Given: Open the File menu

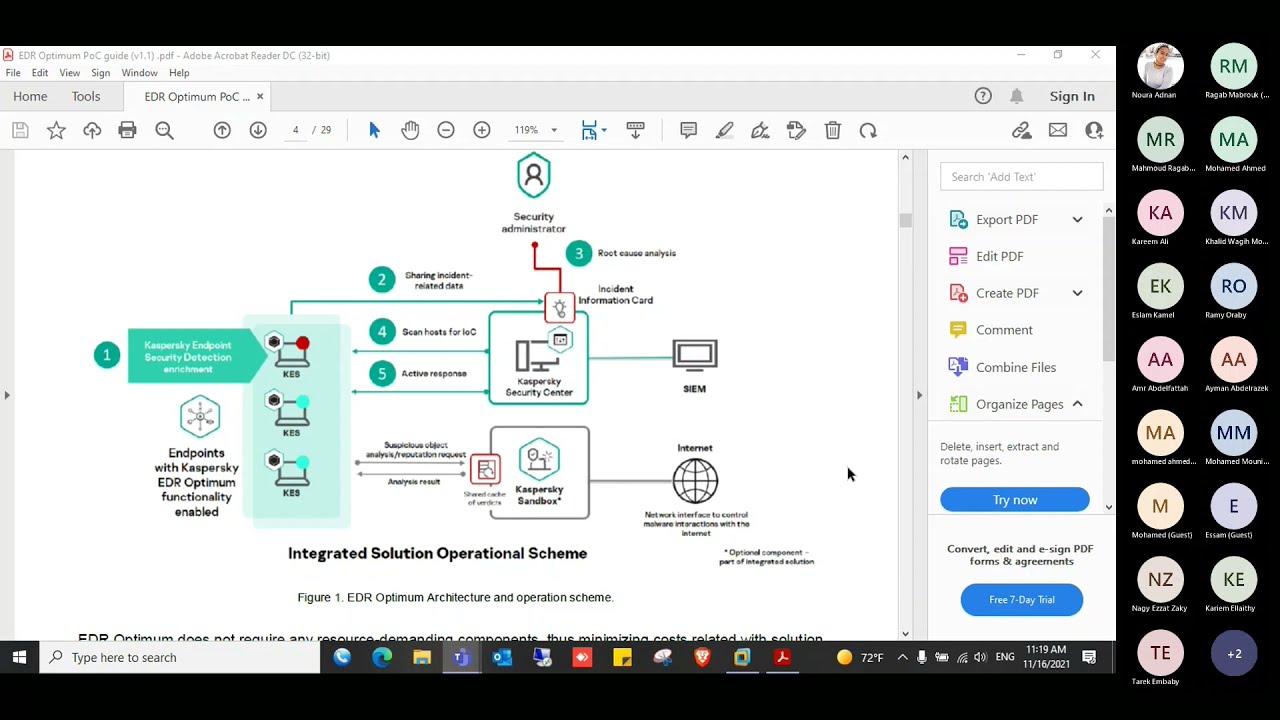Looking at the screenshot, I should (13, 73).
